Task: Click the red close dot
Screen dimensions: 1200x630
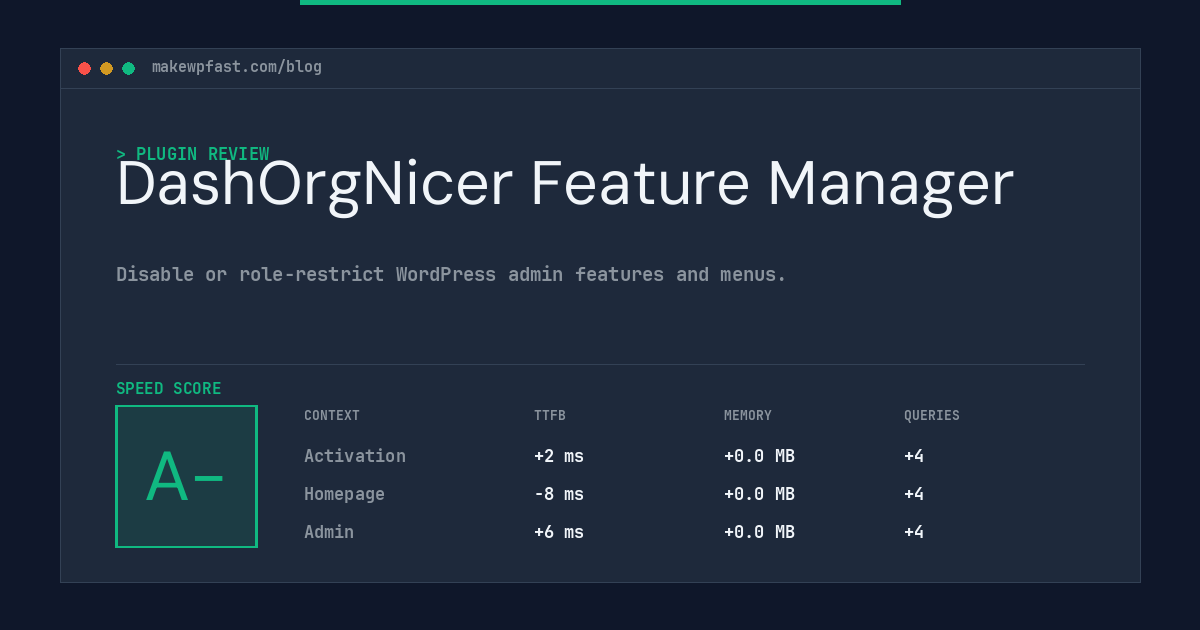Action: click(85, 68)
